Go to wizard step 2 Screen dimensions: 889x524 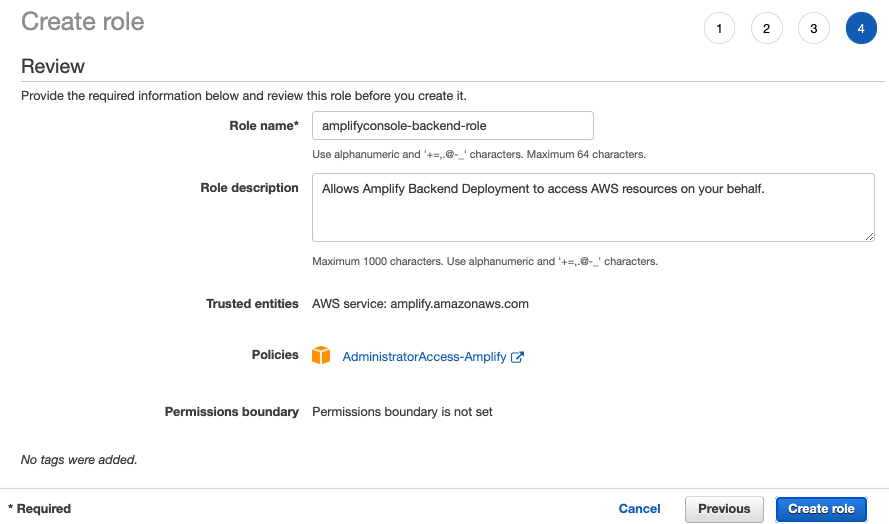click(x=767, y=28)
